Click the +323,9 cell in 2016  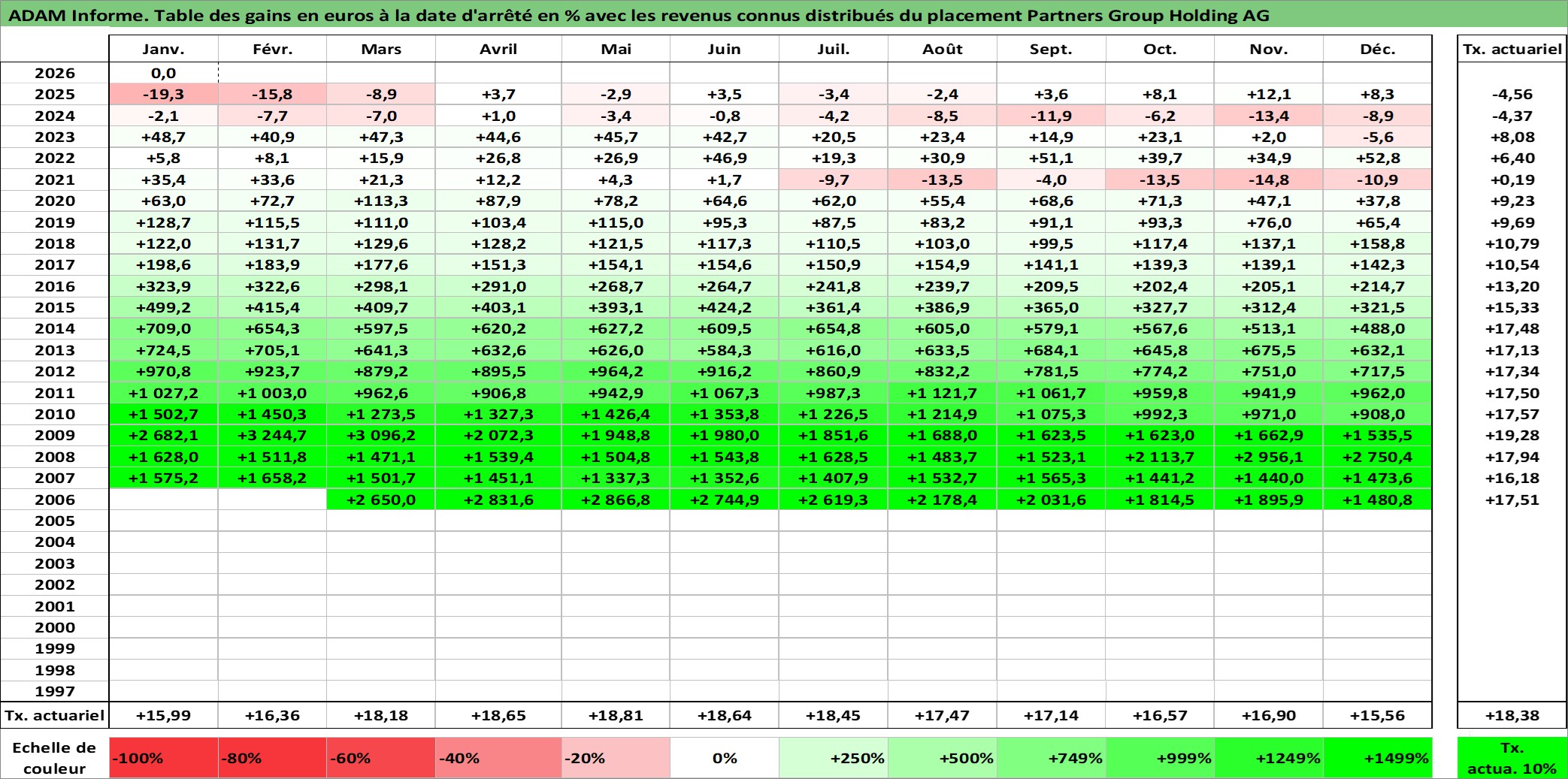[x=163, y=286]
